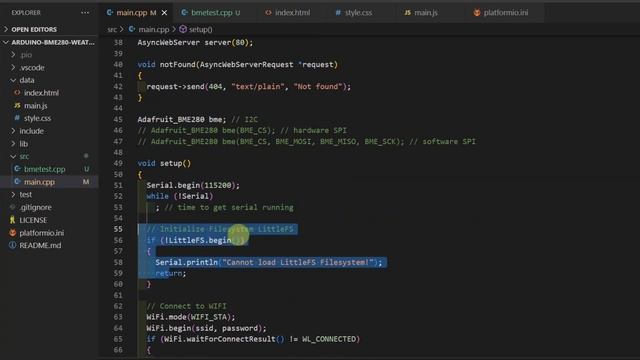Click the info icon beside README.md
640x360 pixels.
pyautogui.click(x=13, y=246)
